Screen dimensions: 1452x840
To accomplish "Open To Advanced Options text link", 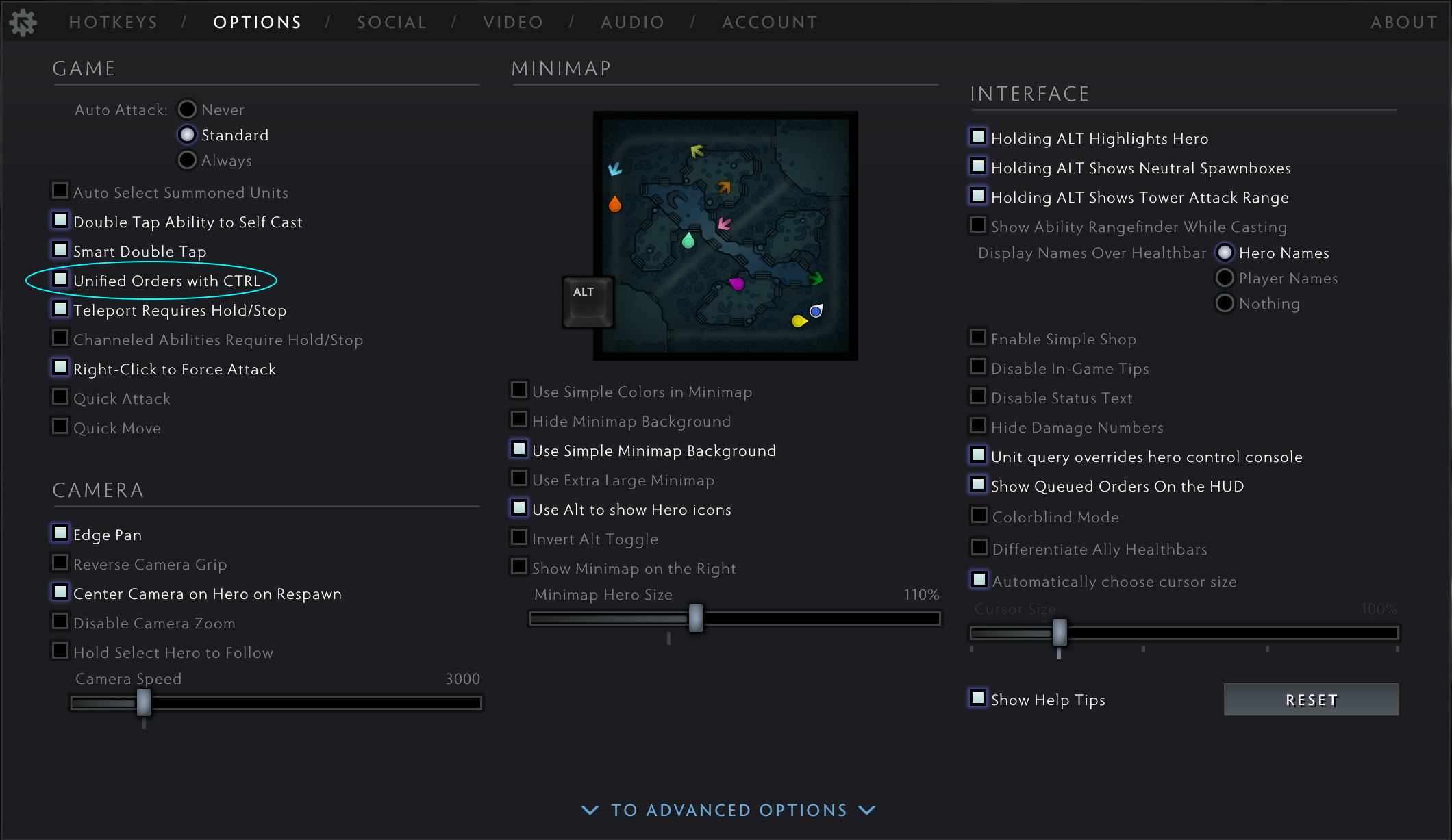I will point(729,810).
